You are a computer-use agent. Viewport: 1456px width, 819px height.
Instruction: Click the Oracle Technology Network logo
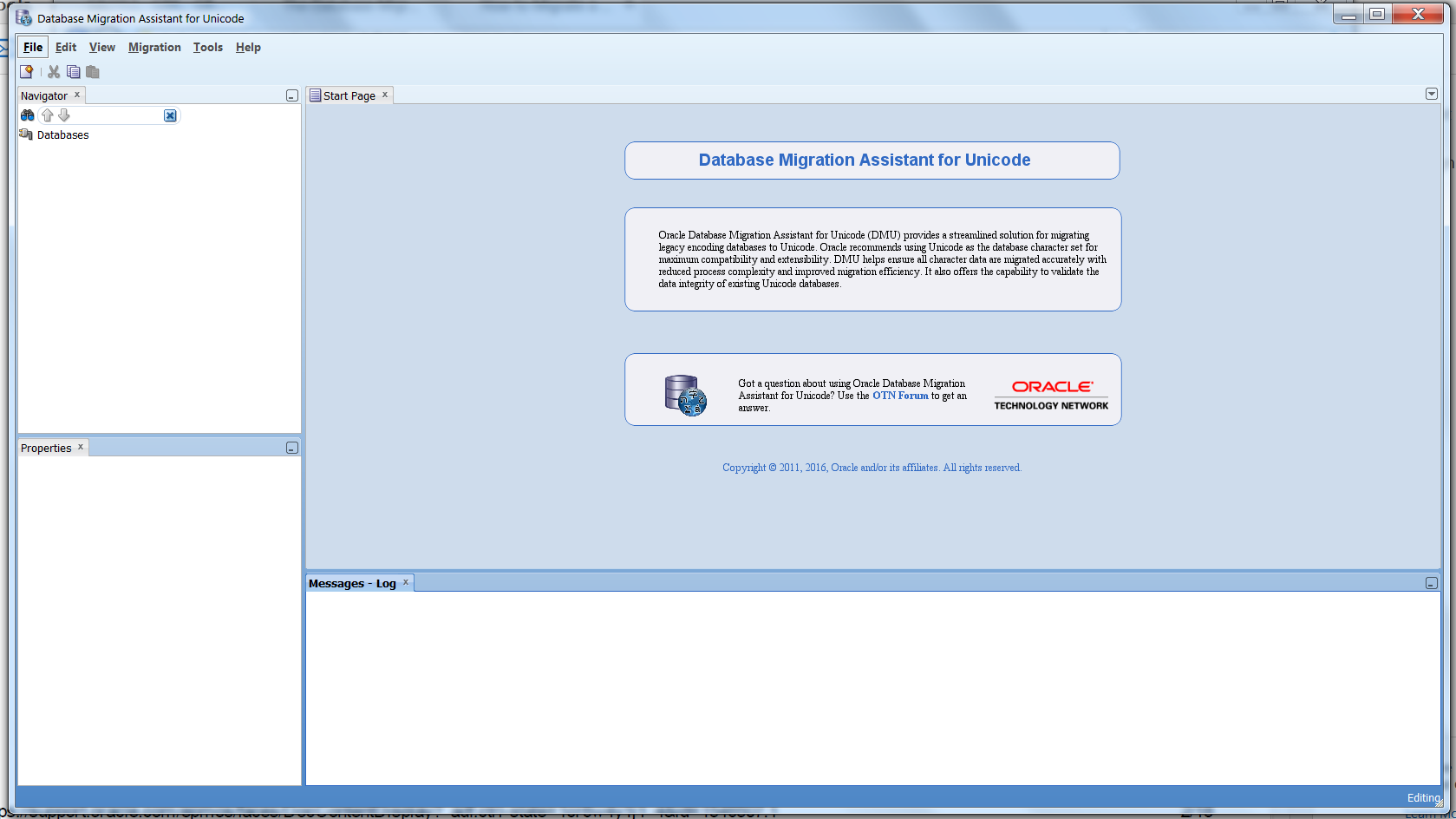(x=1051, y=395)
